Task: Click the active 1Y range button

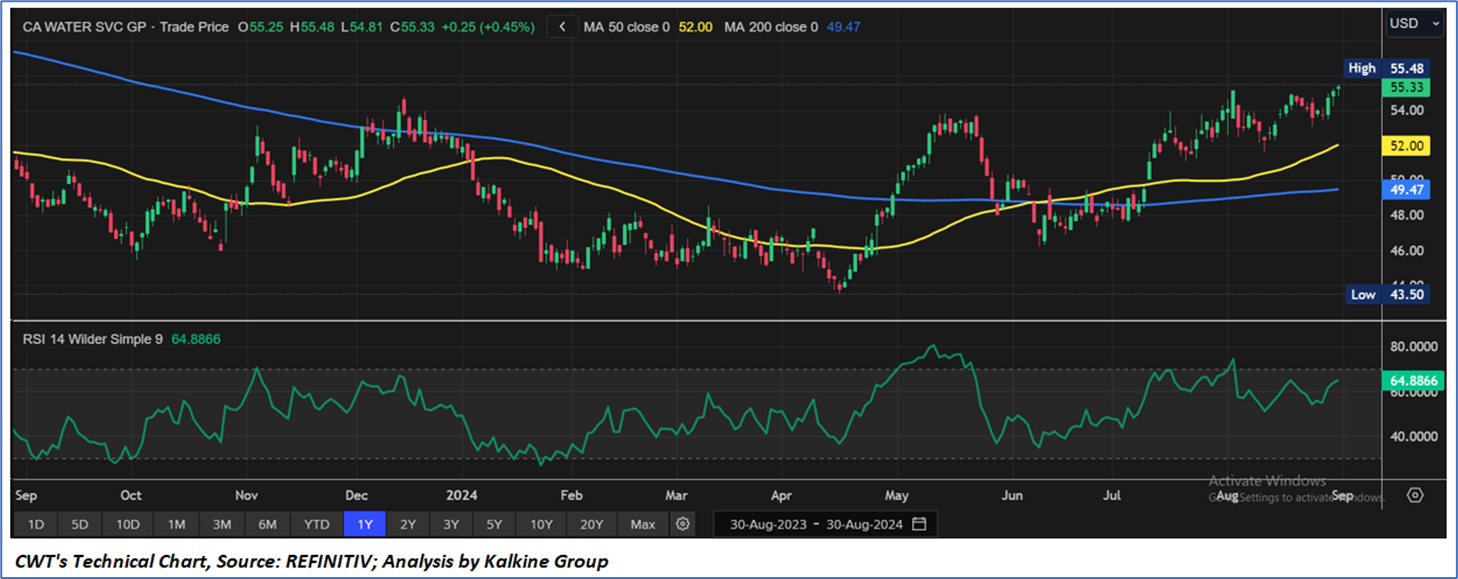Action: (365, 524)
